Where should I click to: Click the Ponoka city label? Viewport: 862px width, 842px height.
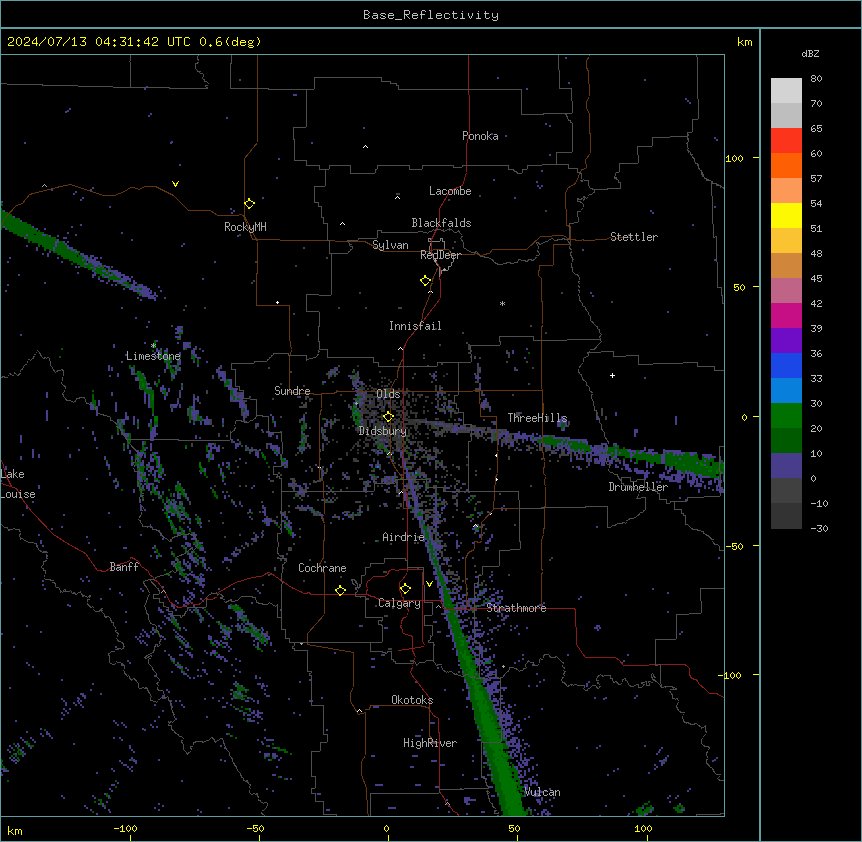[x=480, y=136]
